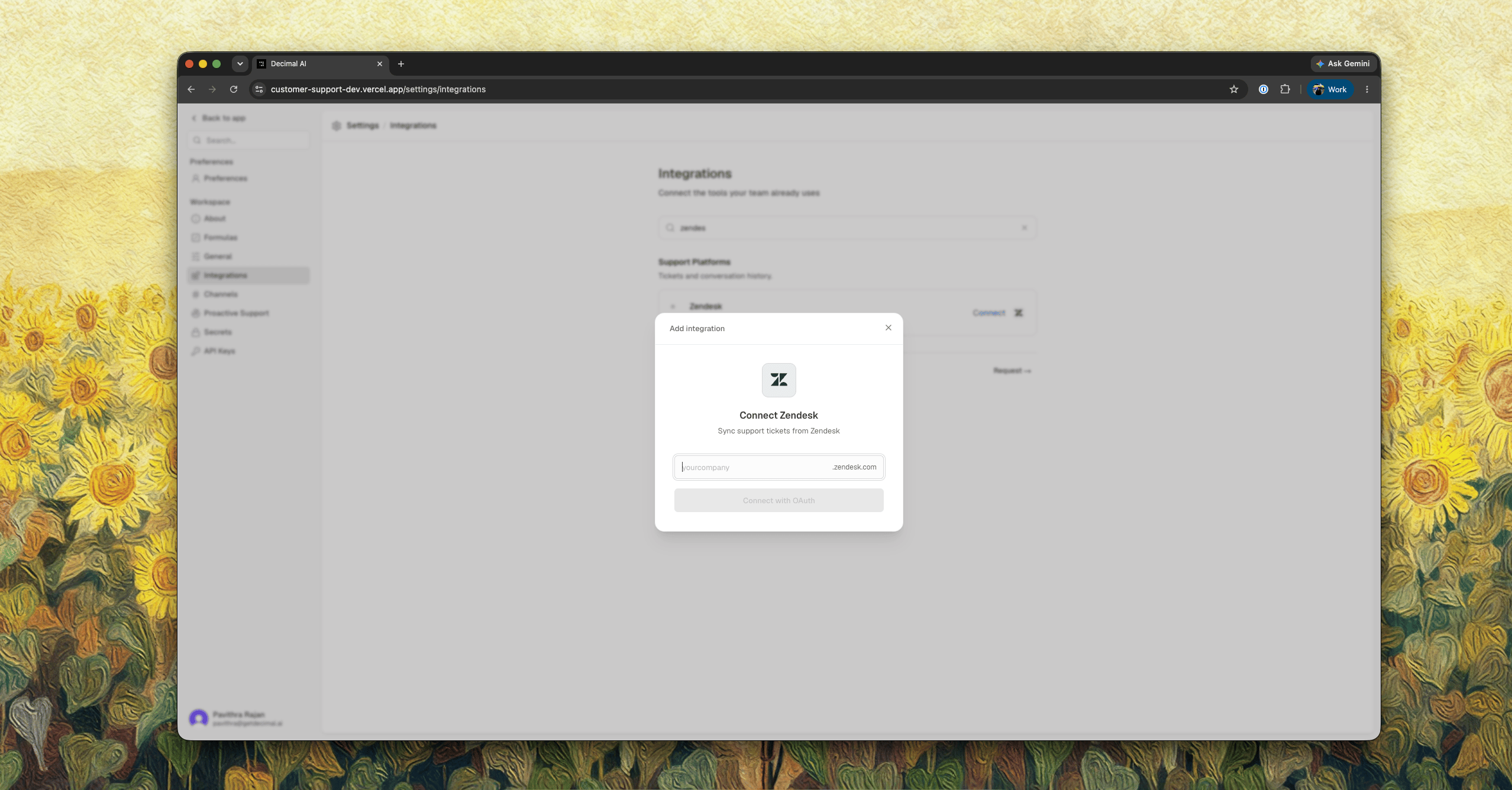
Task: Open Formulas in sidebar
Action: [248, 238]
